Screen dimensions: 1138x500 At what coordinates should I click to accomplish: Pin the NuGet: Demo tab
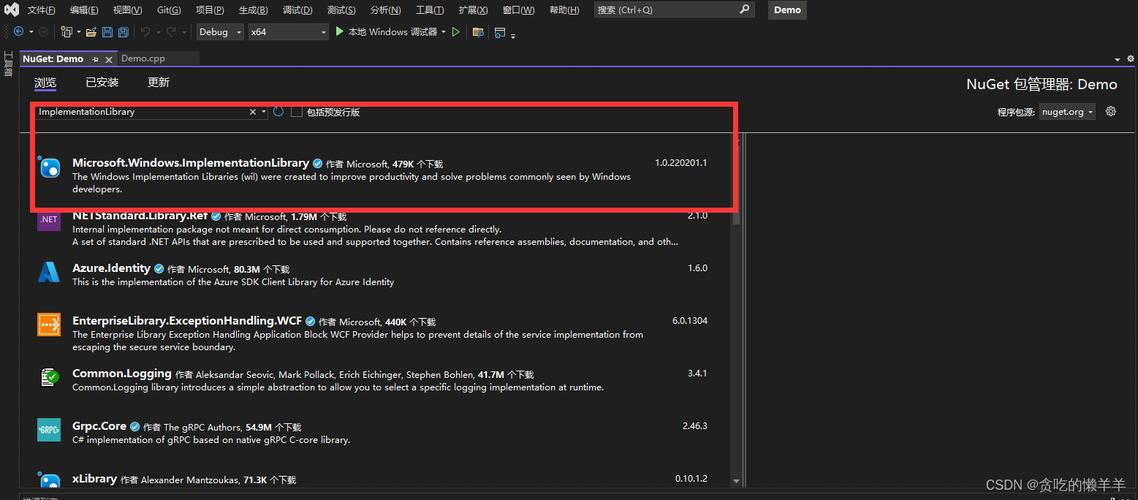95,59
